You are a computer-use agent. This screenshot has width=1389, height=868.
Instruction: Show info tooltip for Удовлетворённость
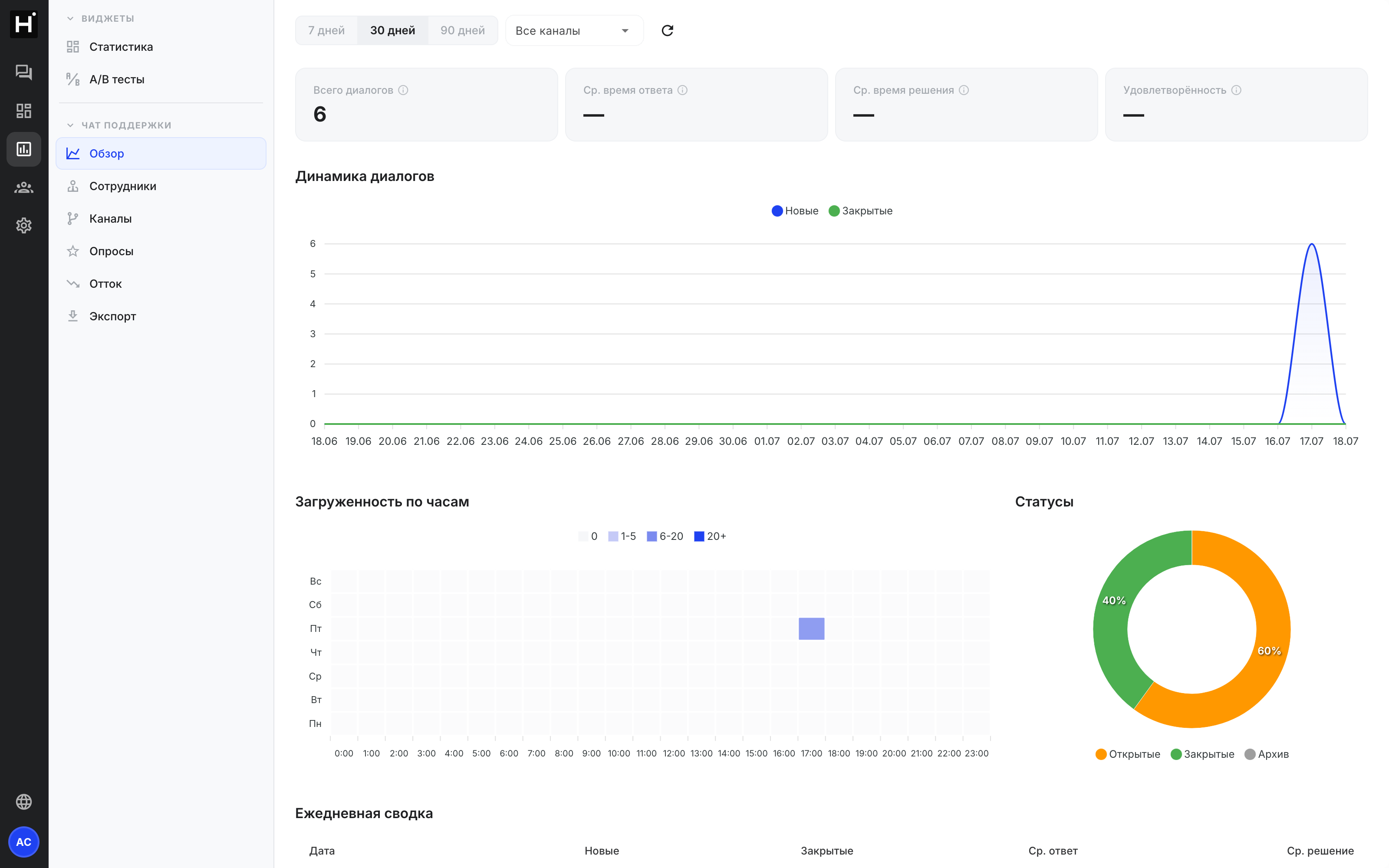pos(1236,90)
